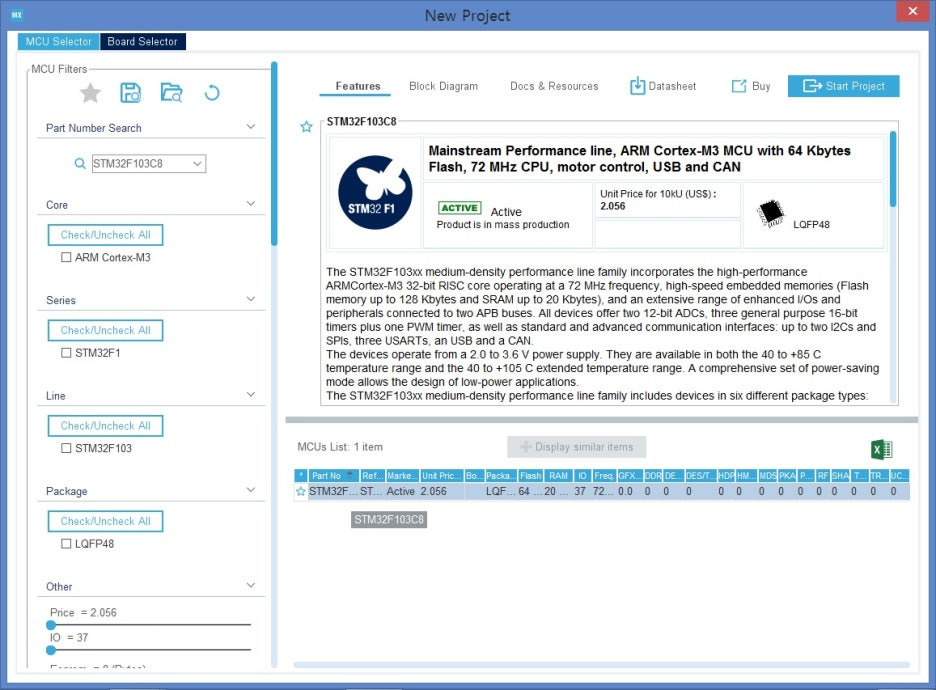Sort the list by the RAM column header
Screen dimensions: 936x690
558,476
